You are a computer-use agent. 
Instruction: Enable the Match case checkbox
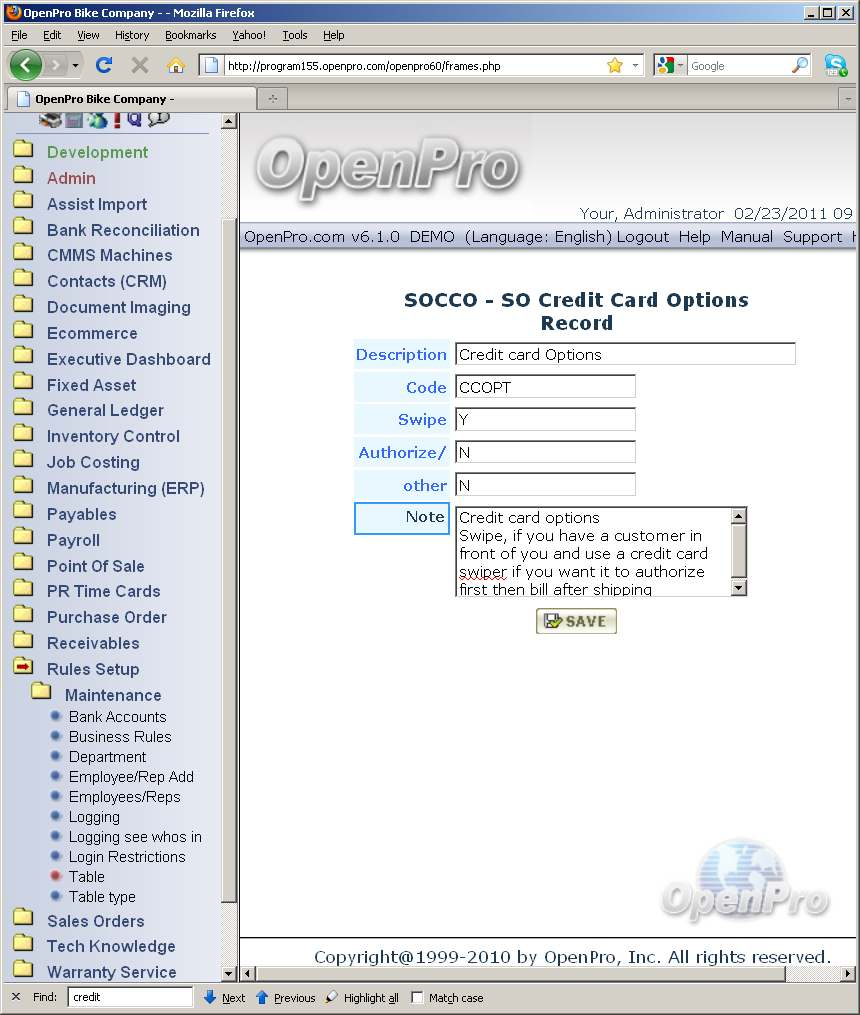(418, 997)
